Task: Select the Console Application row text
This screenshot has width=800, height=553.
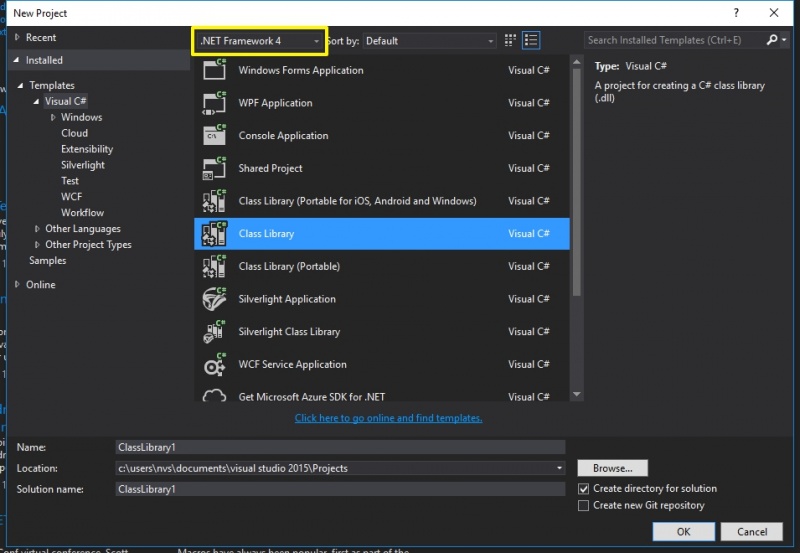Action: 283,135
